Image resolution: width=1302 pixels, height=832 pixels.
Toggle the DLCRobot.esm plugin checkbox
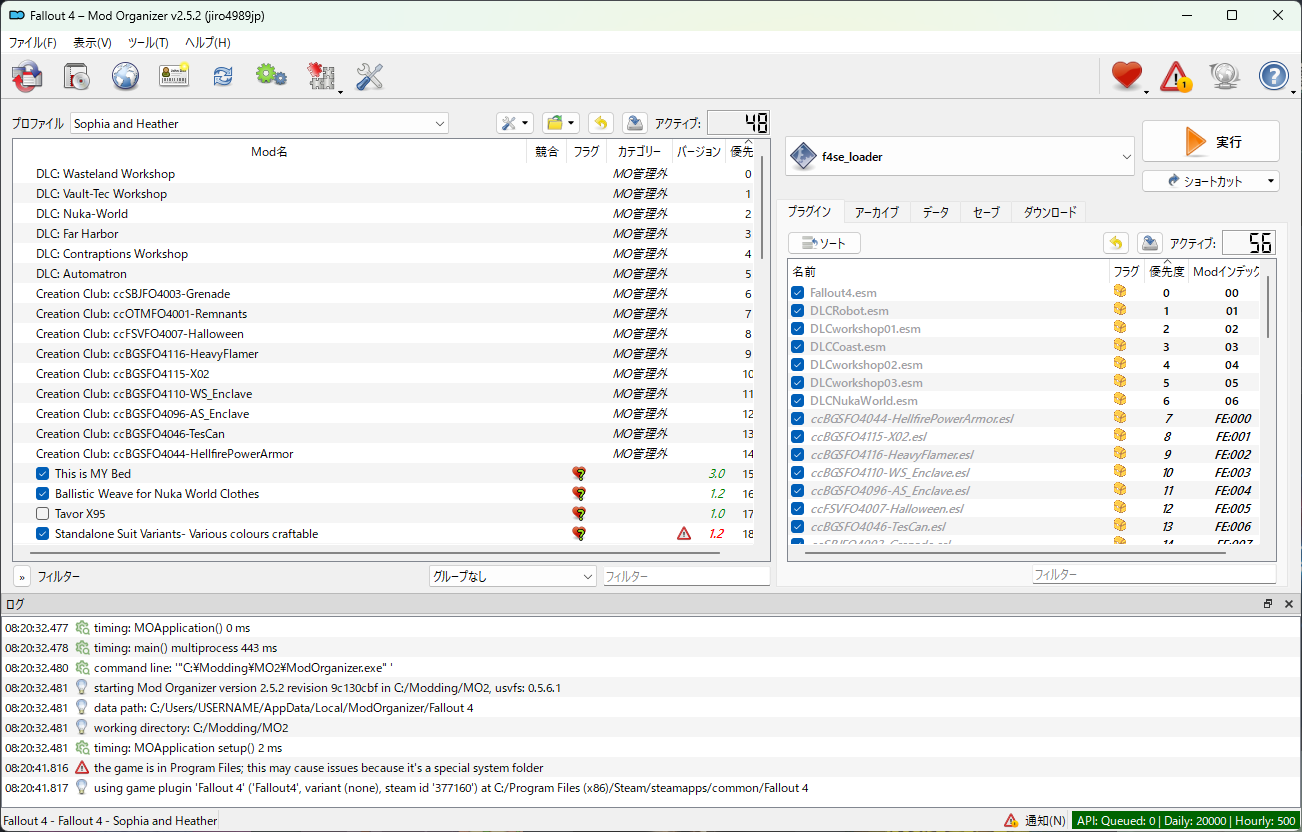coord(798,311)
